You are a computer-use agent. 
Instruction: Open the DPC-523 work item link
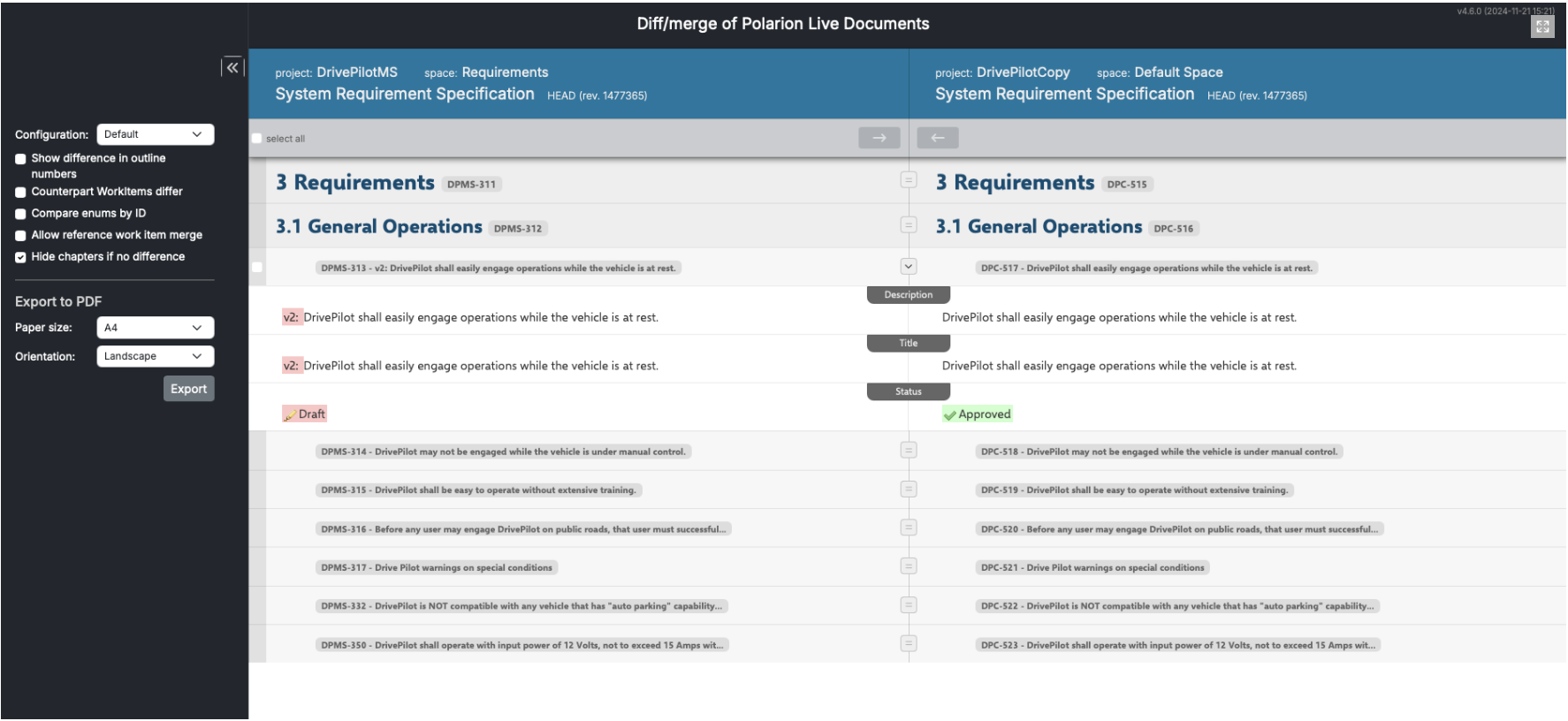tap(1178, 645)
